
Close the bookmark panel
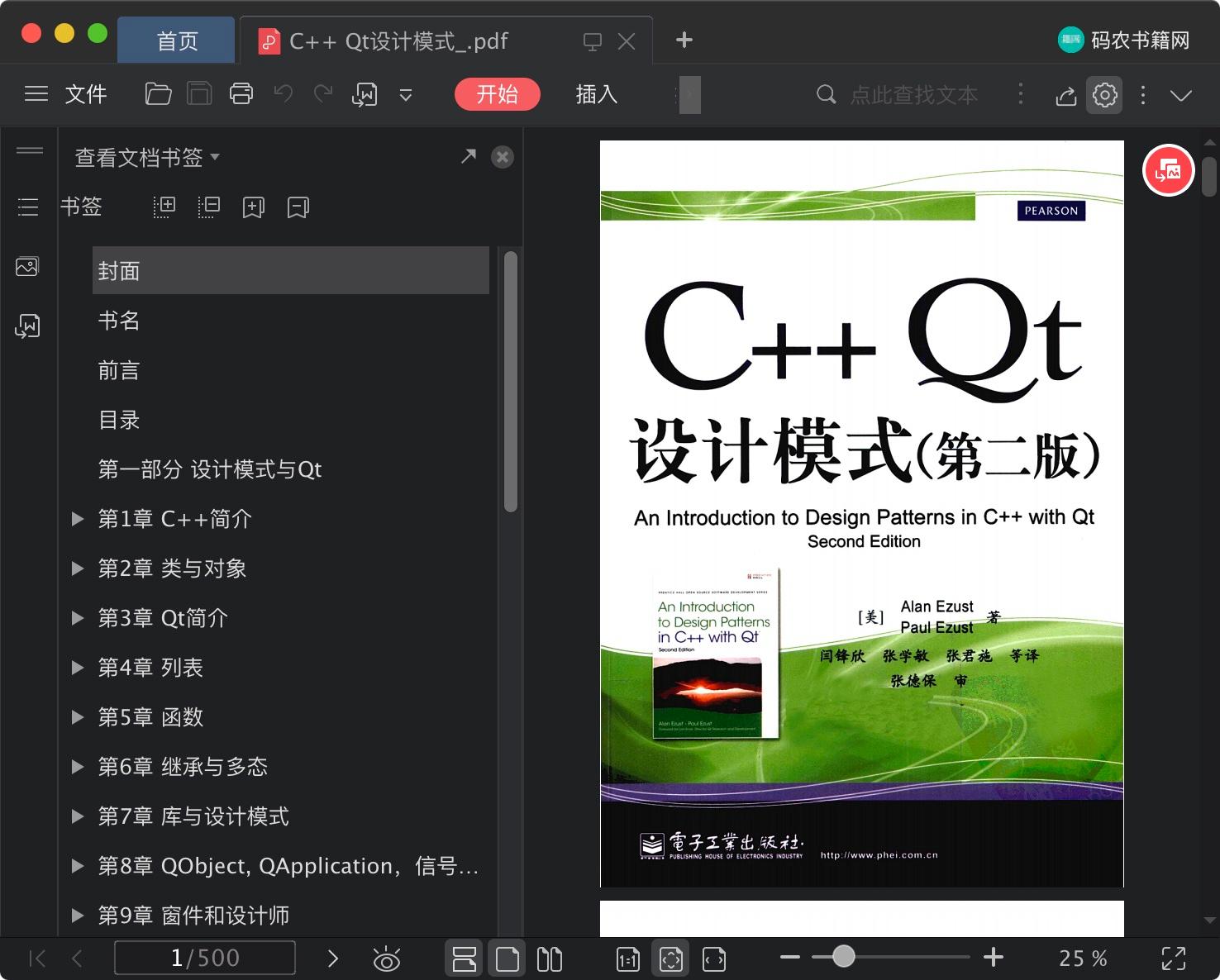(x=503, y=157)
